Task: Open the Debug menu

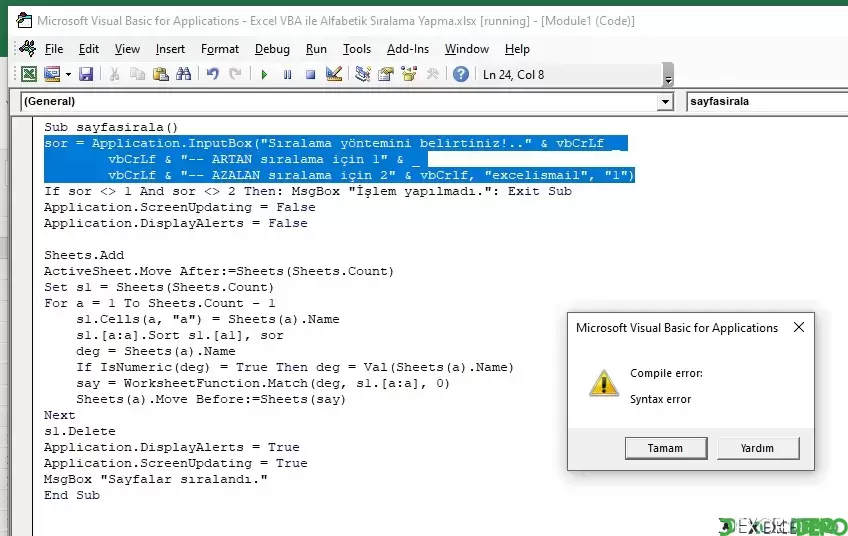Action: [x=272, y=49]
